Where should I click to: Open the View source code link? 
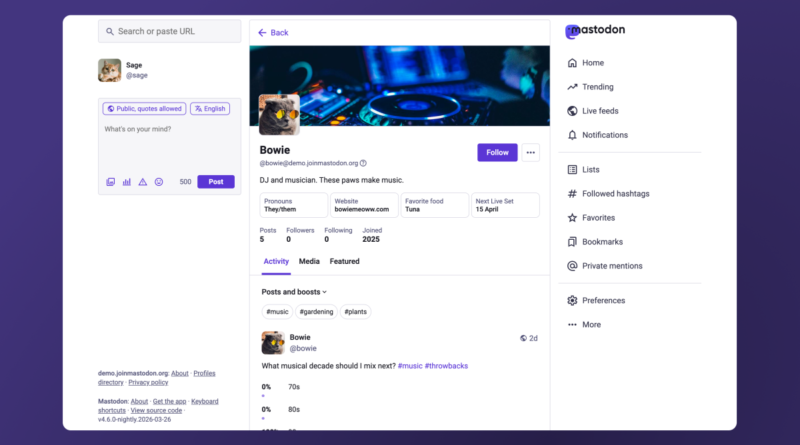pos(156,411)
